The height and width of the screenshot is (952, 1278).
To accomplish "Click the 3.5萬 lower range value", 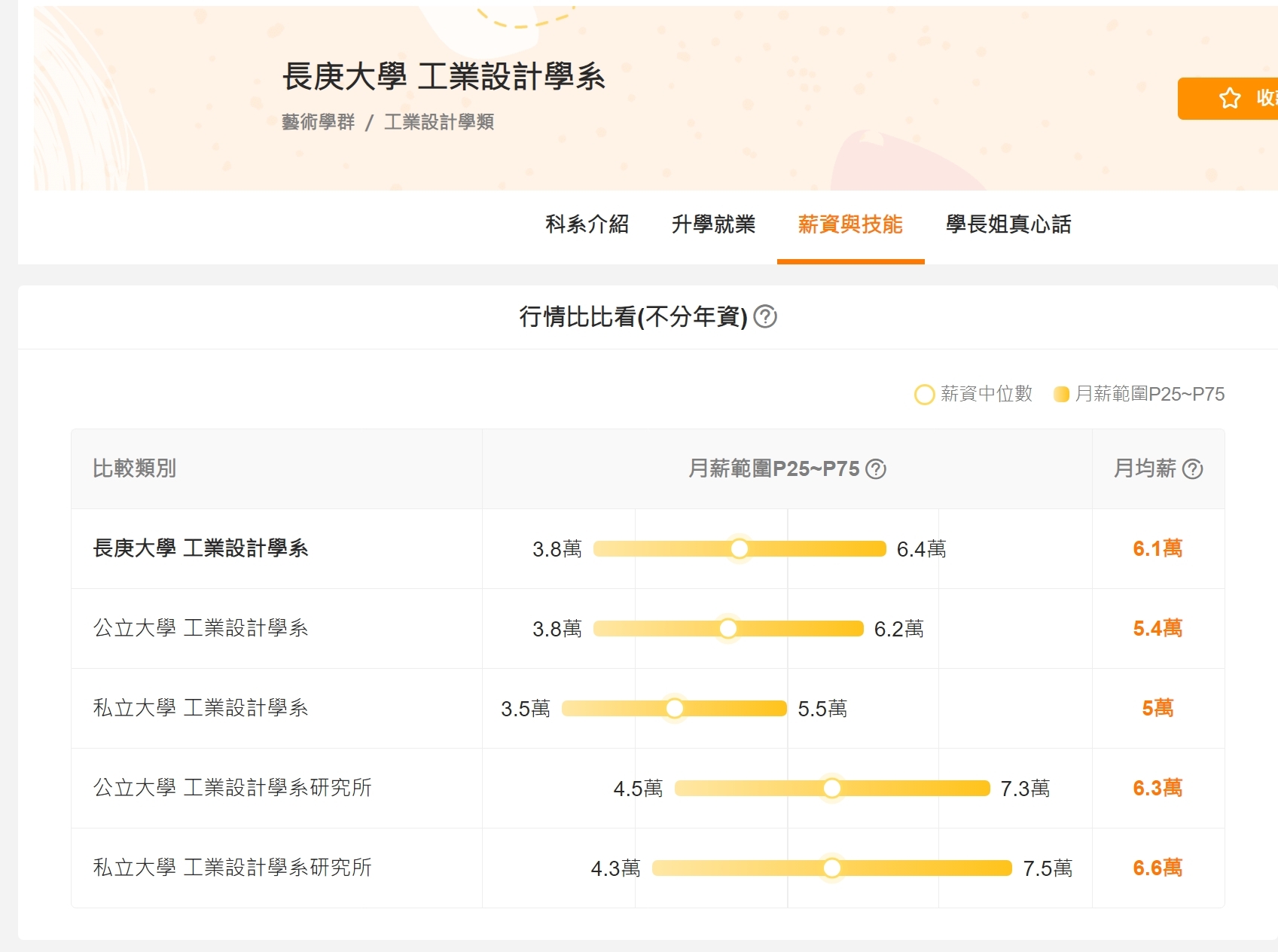I will [x=526, y=709].
